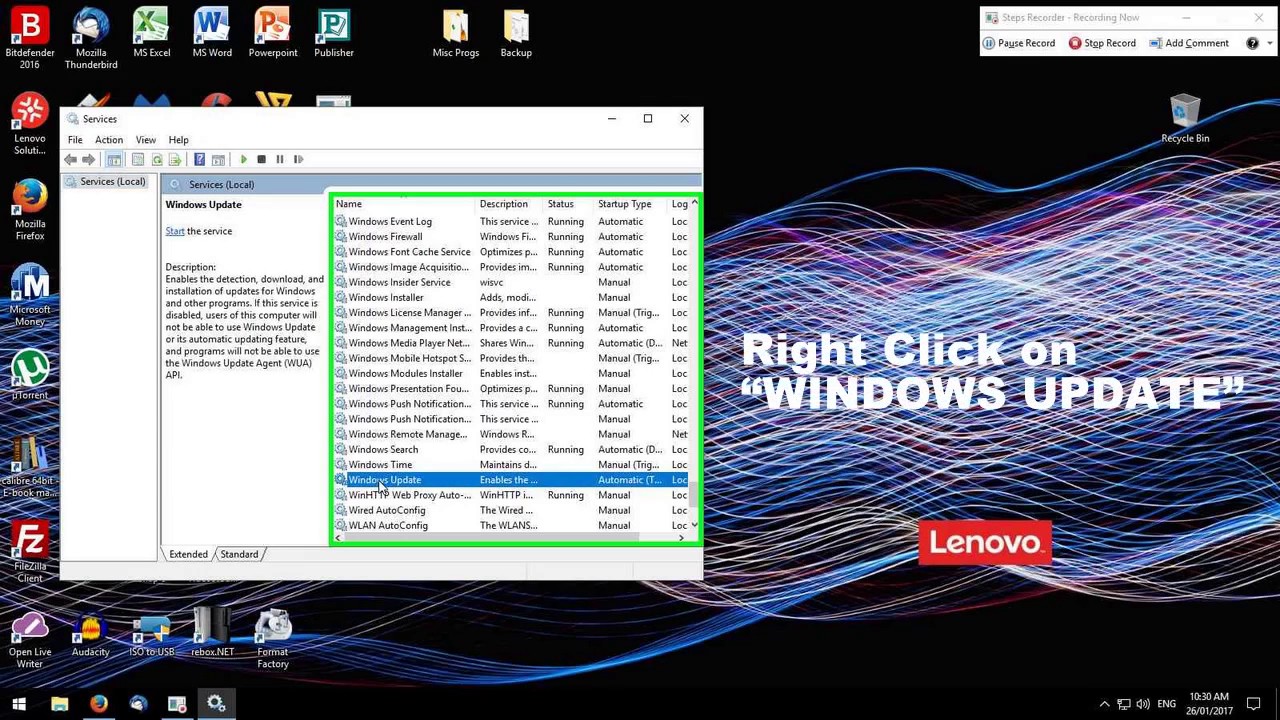Screen dimensions: 1280x720
Task: Open the View menu in Services
Action: point(146,140)
